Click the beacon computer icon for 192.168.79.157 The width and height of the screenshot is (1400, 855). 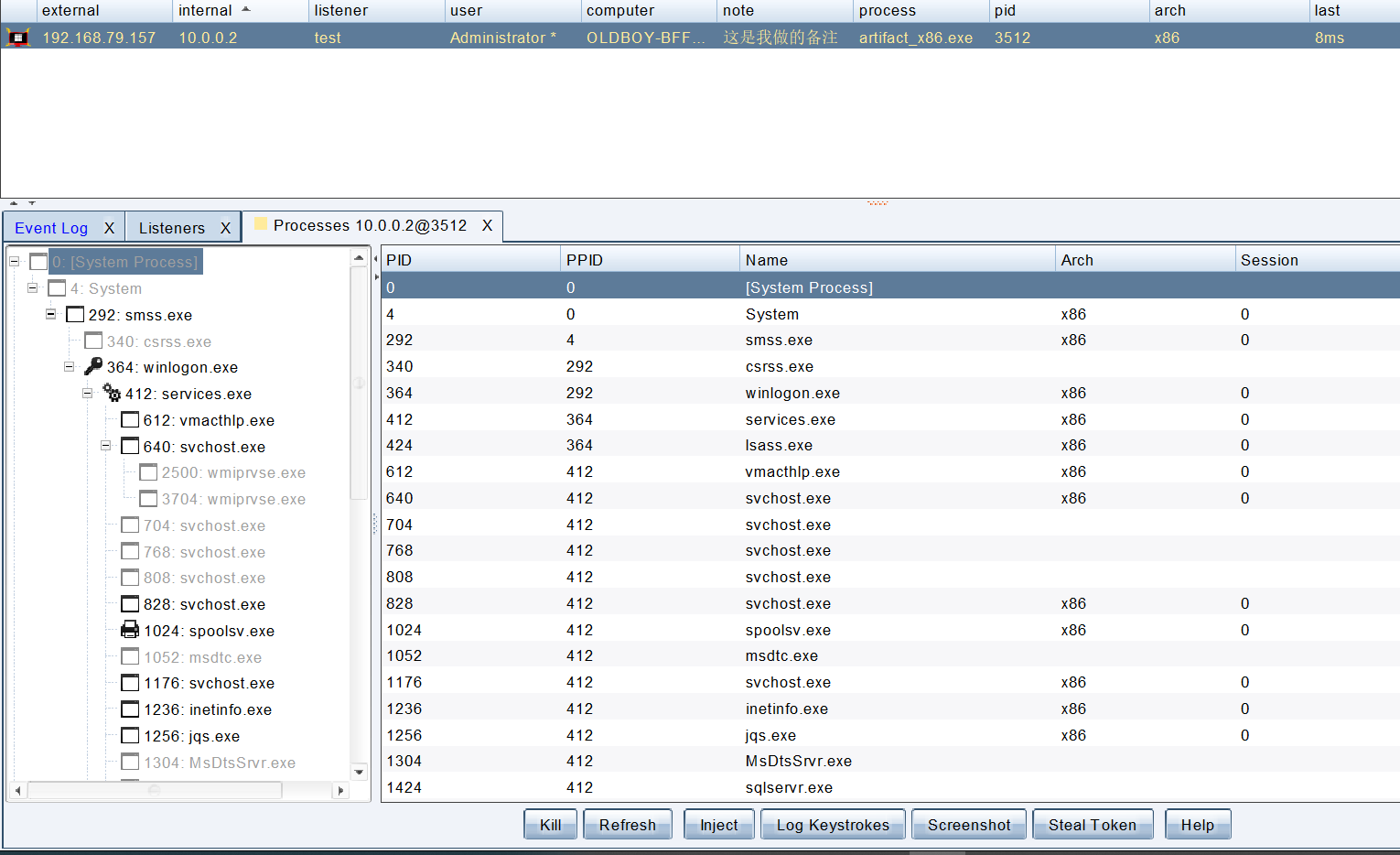tap(18, 38)
